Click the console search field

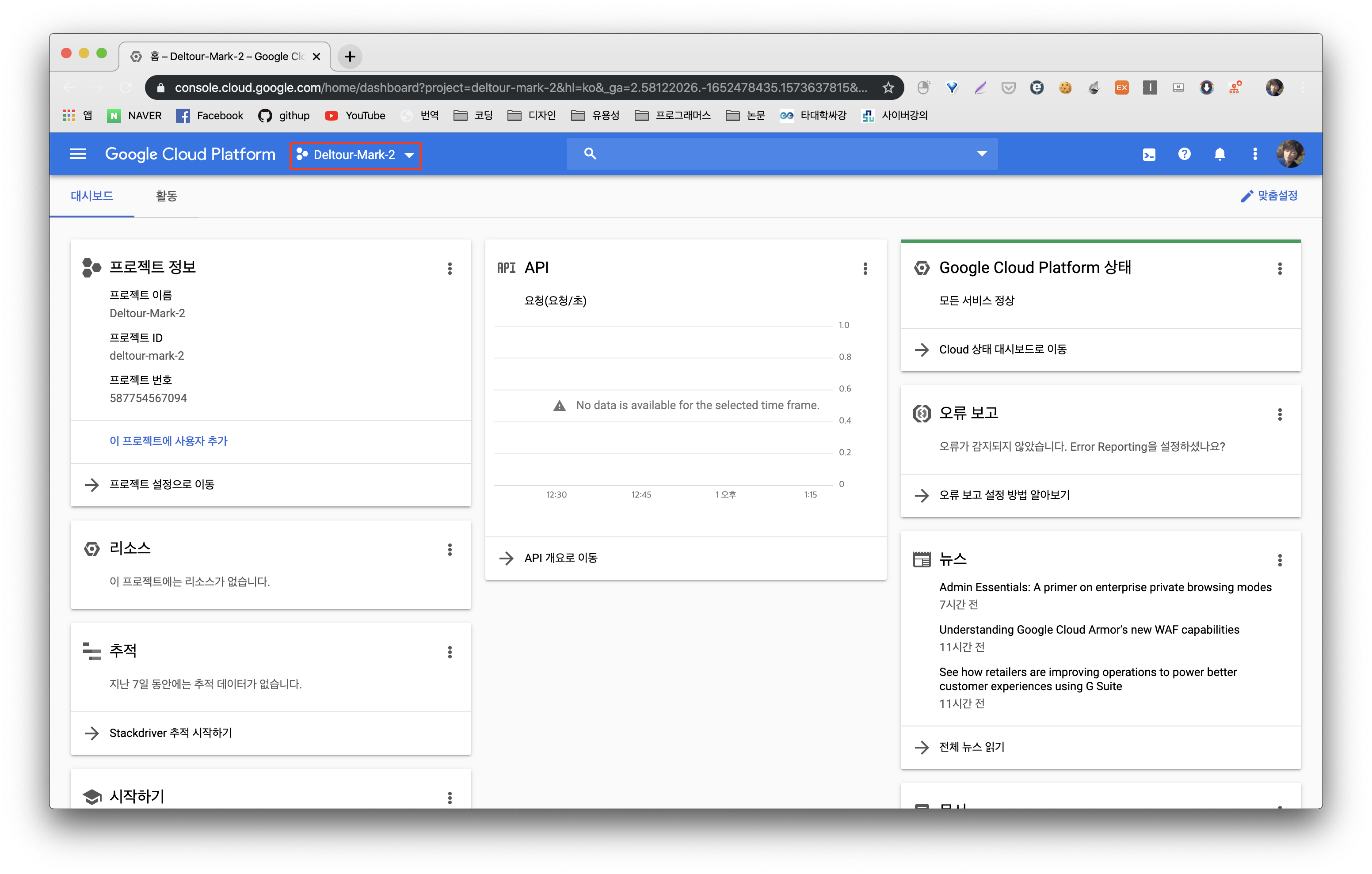781,154
